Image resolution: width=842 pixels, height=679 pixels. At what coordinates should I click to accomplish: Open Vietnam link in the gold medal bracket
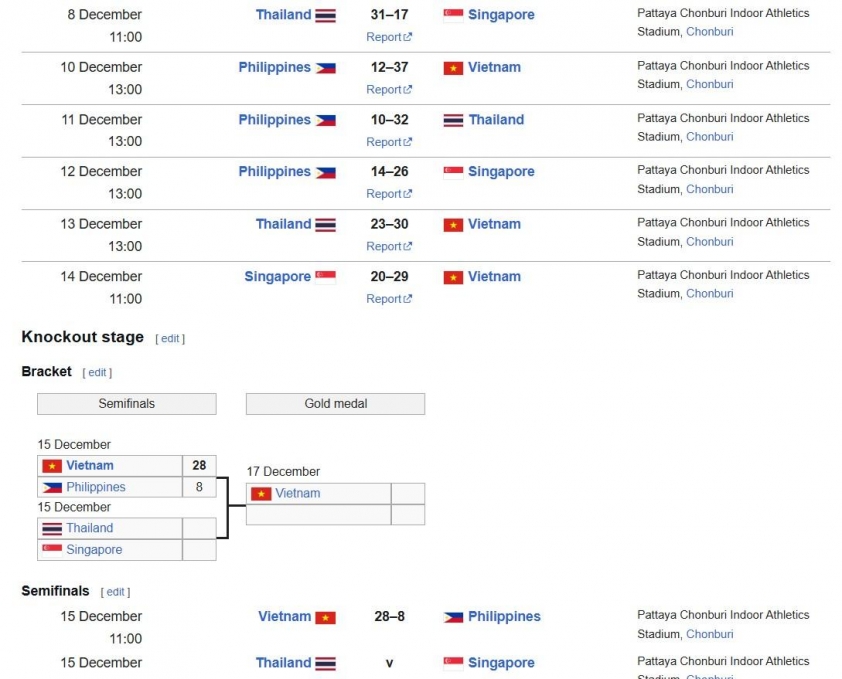(298, 493)
